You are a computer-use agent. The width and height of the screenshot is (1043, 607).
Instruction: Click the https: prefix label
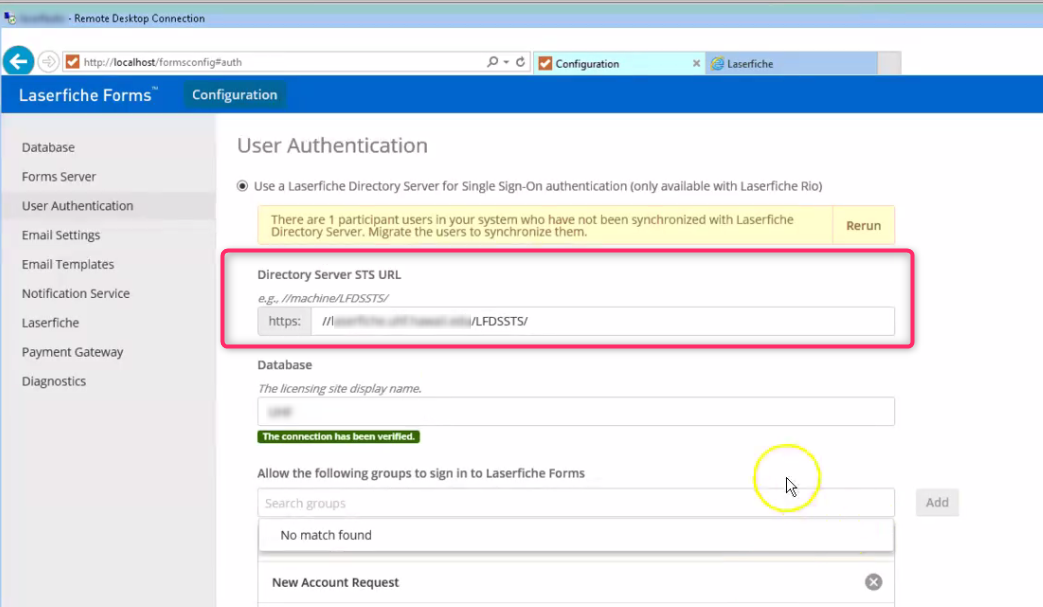tap(285, 321)
